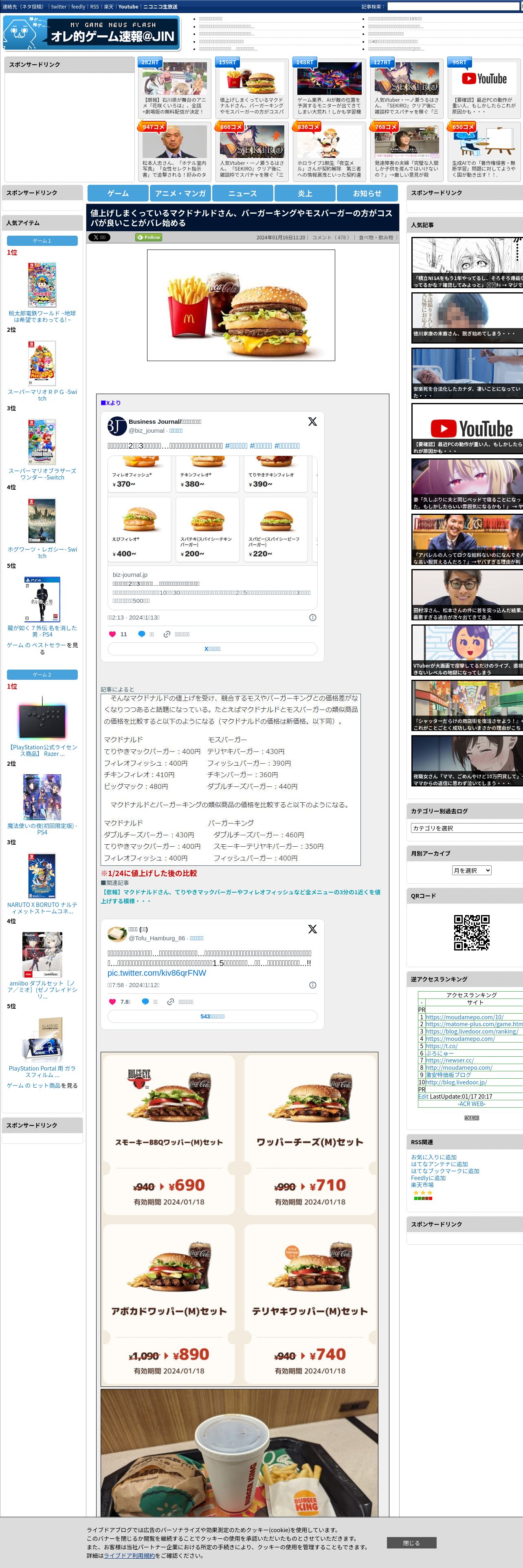Click the X logo in the Tofu_Hamburg_86 tweet
The image size is (523, 1568).
click(x=312, y=929)
